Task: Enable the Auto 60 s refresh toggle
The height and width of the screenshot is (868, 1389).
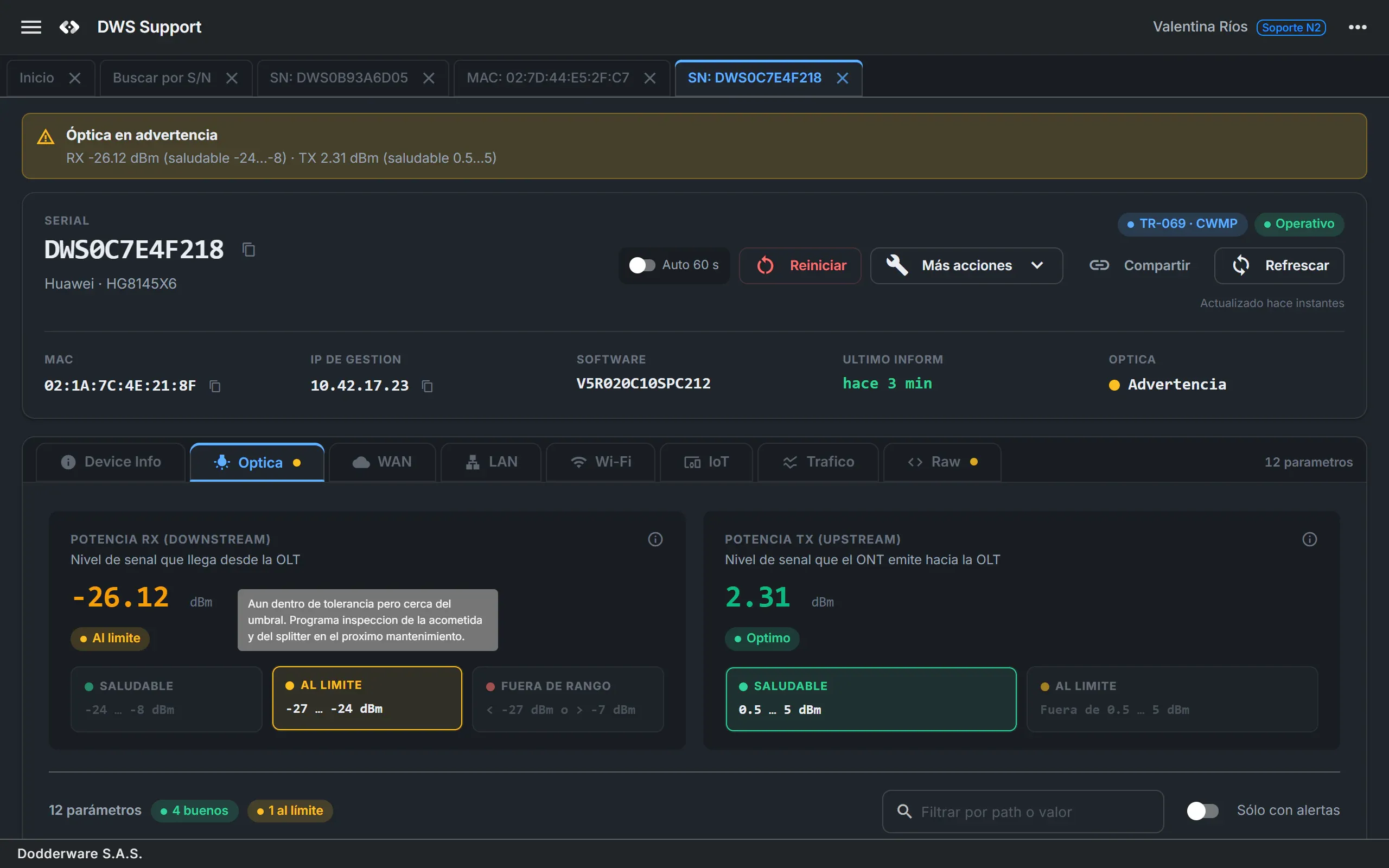Action: click(x=642, y=265)
